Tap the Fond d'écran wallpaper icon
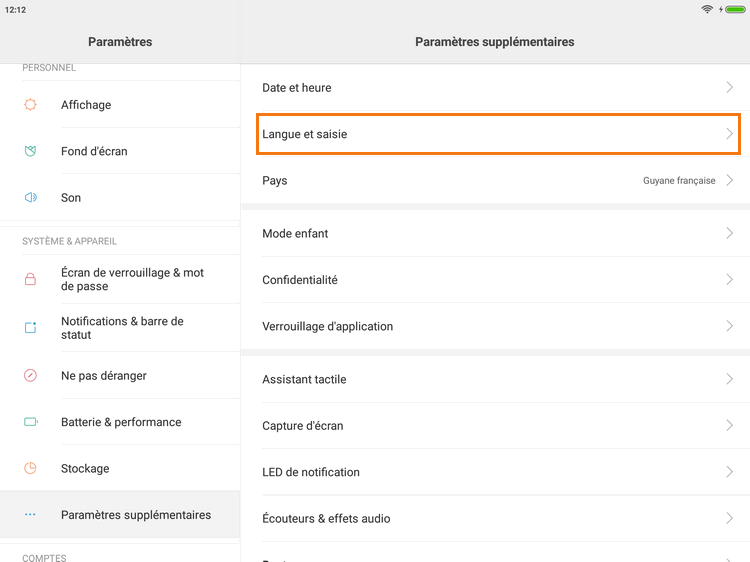 click(30, 151)
